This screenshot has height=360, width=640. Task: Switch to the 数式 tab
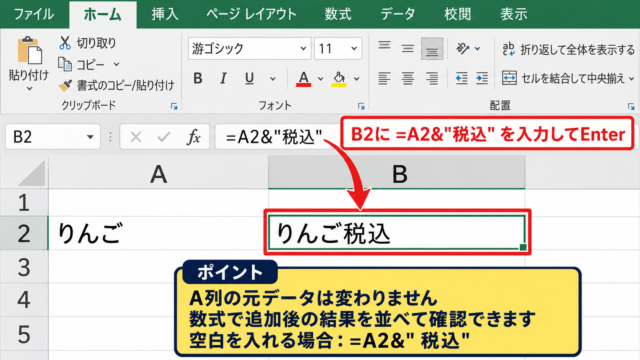point(338,14)
